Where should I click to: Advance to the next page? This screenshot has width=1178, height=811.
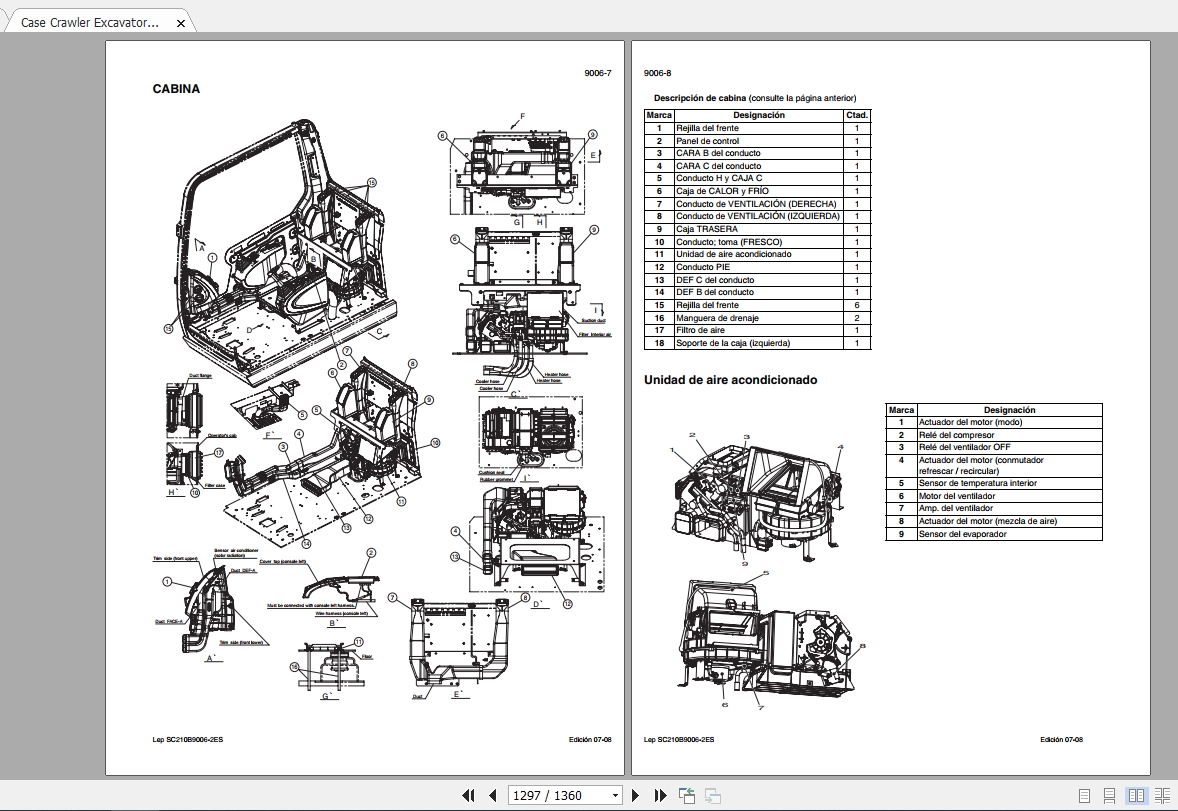[x=636, y=795]
